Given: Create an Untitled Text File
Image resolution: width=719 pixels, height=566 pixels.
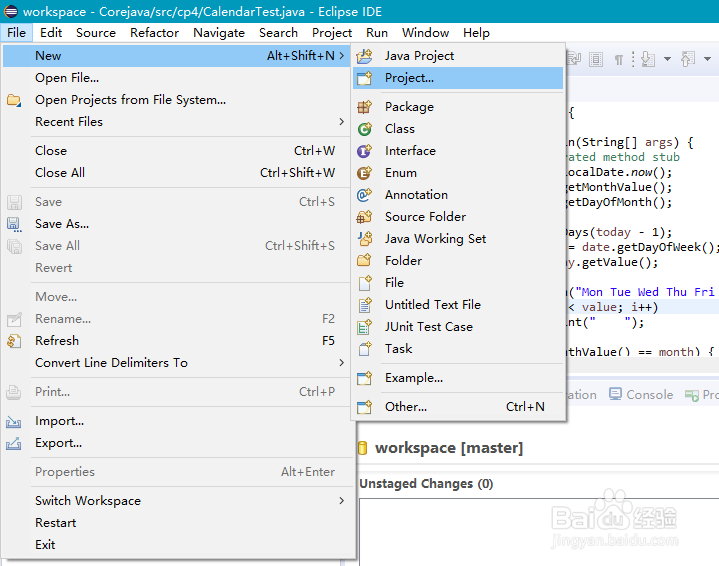Looking at the screenshot, I should click(x=458, y=305).
